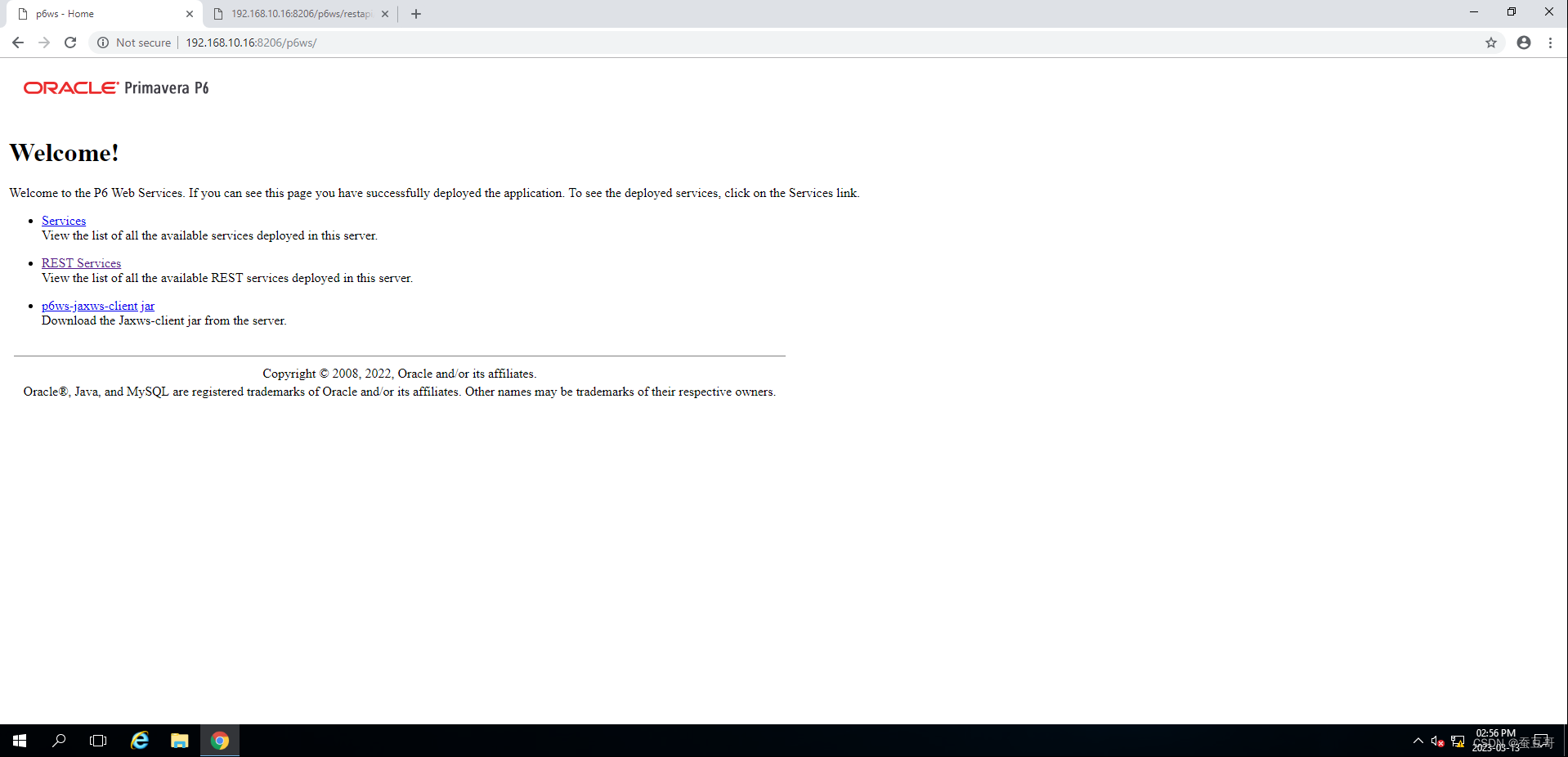Click the network tray icon
The width and height of the screenshot is (1568, 757).
1458,741
